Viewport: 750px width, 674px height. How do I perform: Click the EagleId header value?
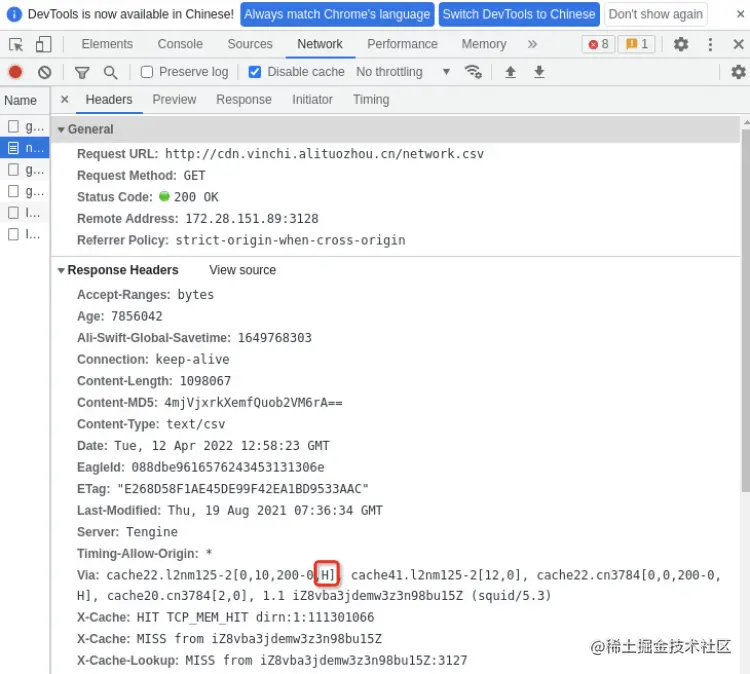point(228,467)
